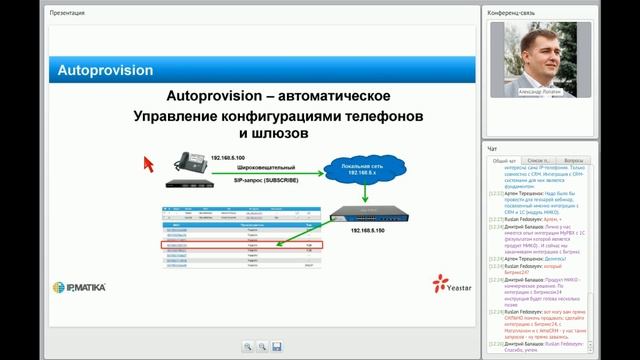
Task: Click the Yeastar logo on slide
Action: pos(452,284)
